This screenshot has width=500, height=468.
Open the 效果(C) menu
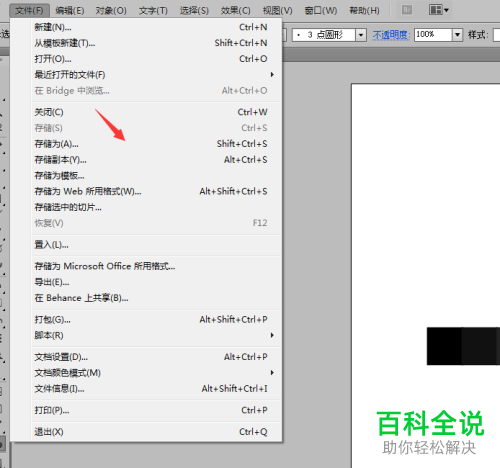pyautogui.click(x=236, y=11)
